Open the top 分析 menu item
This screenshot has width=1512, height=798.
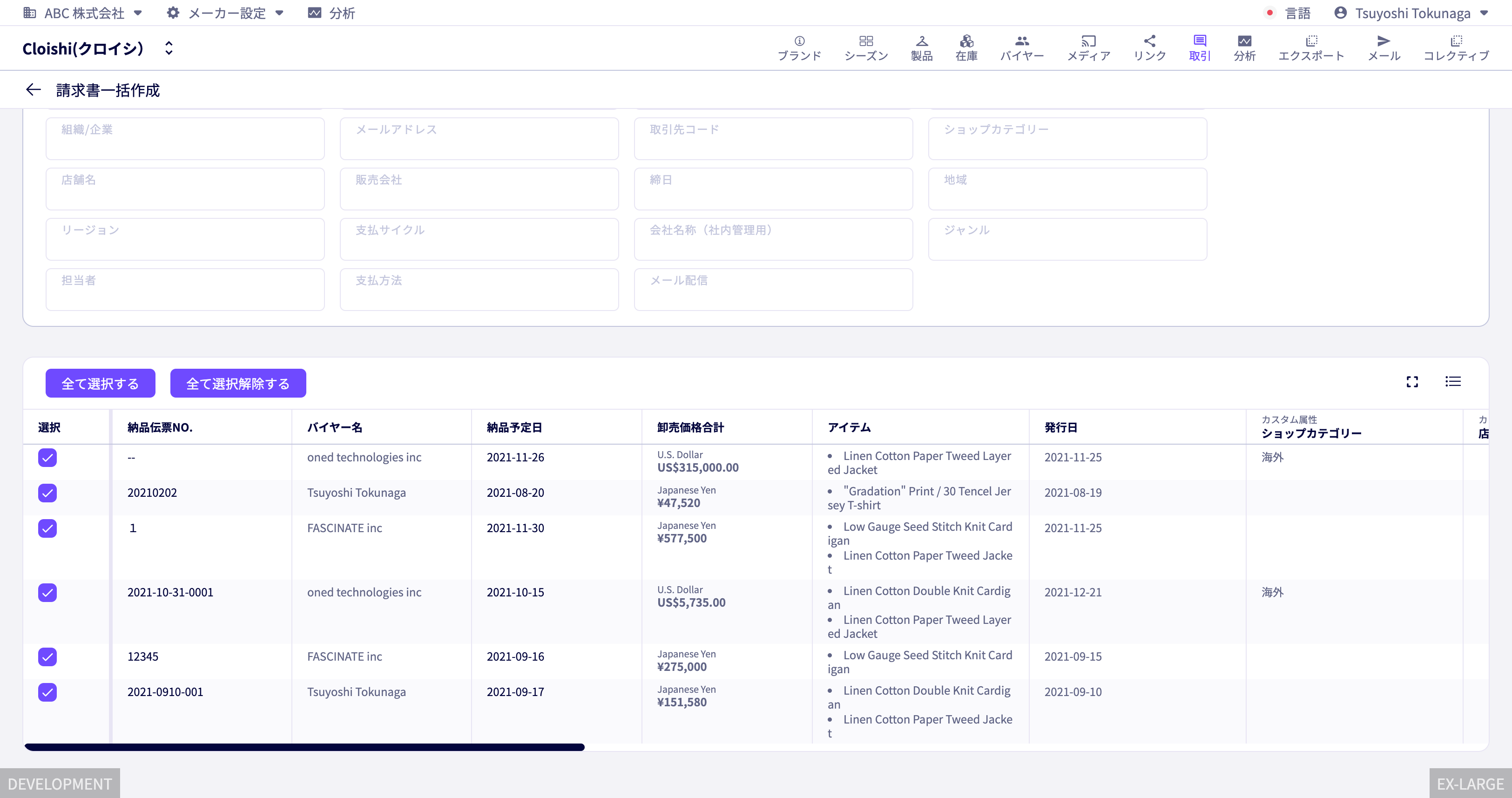click(x=331, y=13)
